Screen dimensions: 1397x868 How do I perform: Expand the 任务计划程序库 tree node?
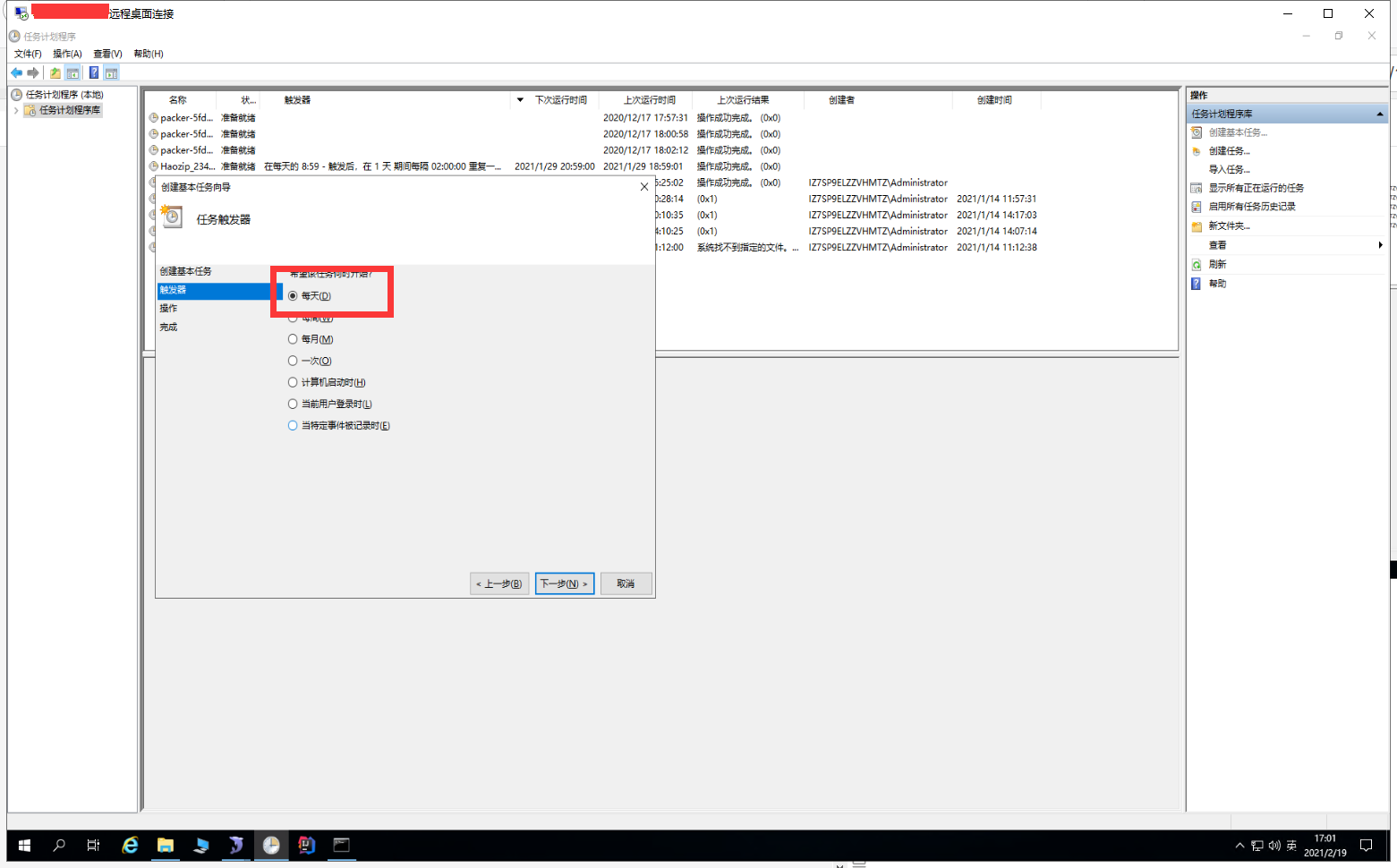(x=16, y=110)
